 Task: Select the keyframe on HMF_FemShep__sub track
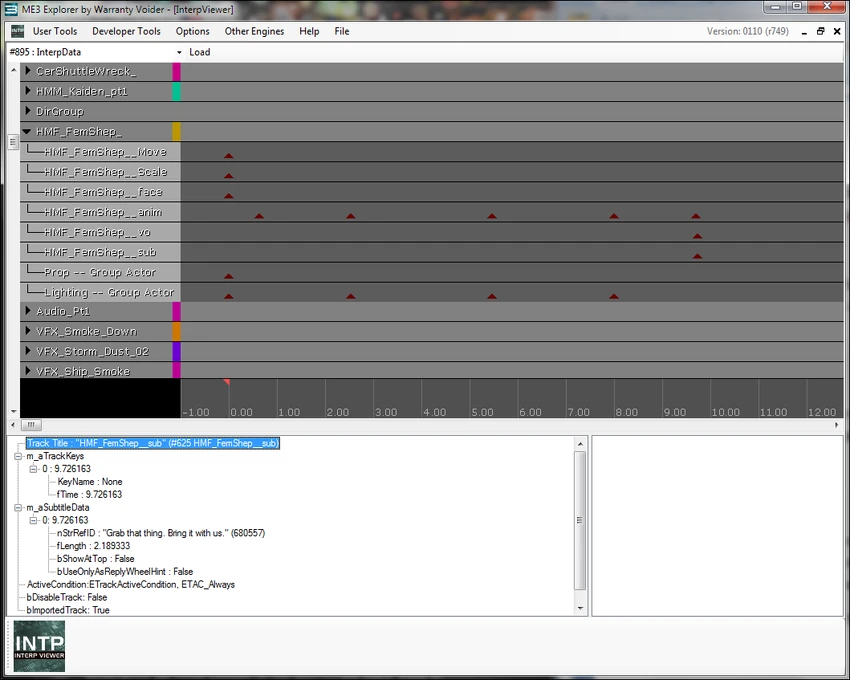click(697, 256)
